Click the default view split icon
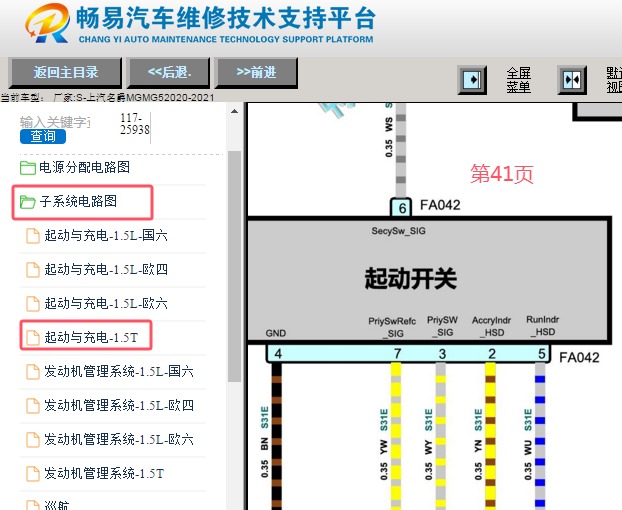Image resolution: width=622 pixels, height=510 pixels. point(572,80)
